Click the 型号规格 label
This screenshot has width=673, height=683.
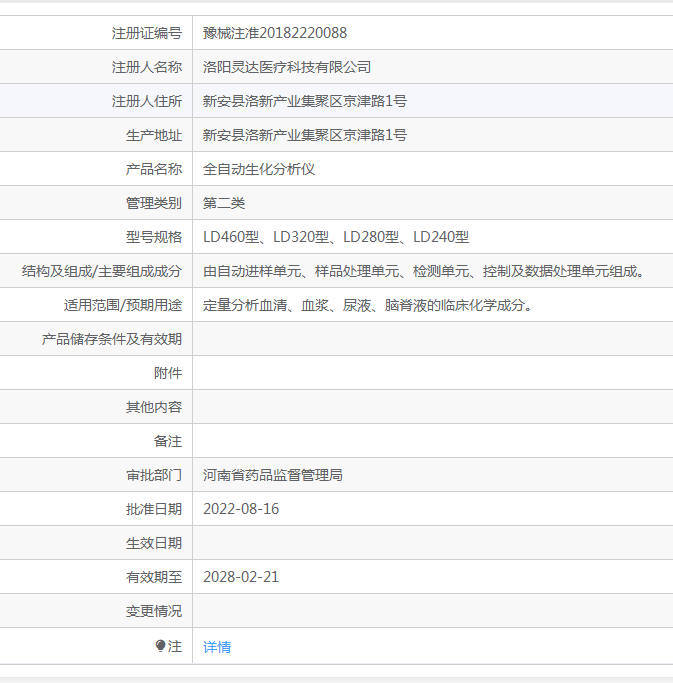tap(154, 237)
